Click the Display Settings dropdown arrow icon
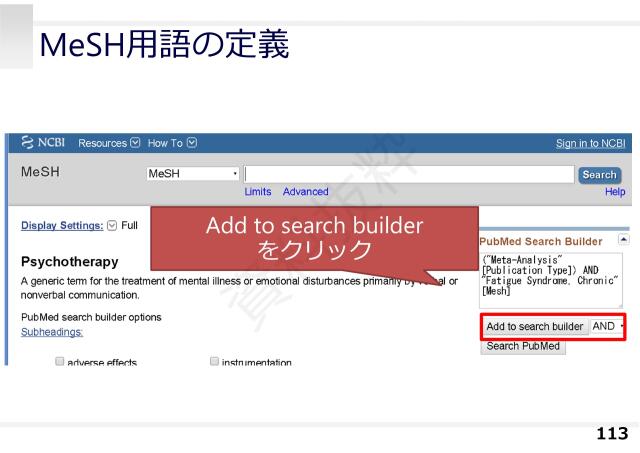Screen dimensions: 640x453 pyautogui.click(x=112, y=226)
